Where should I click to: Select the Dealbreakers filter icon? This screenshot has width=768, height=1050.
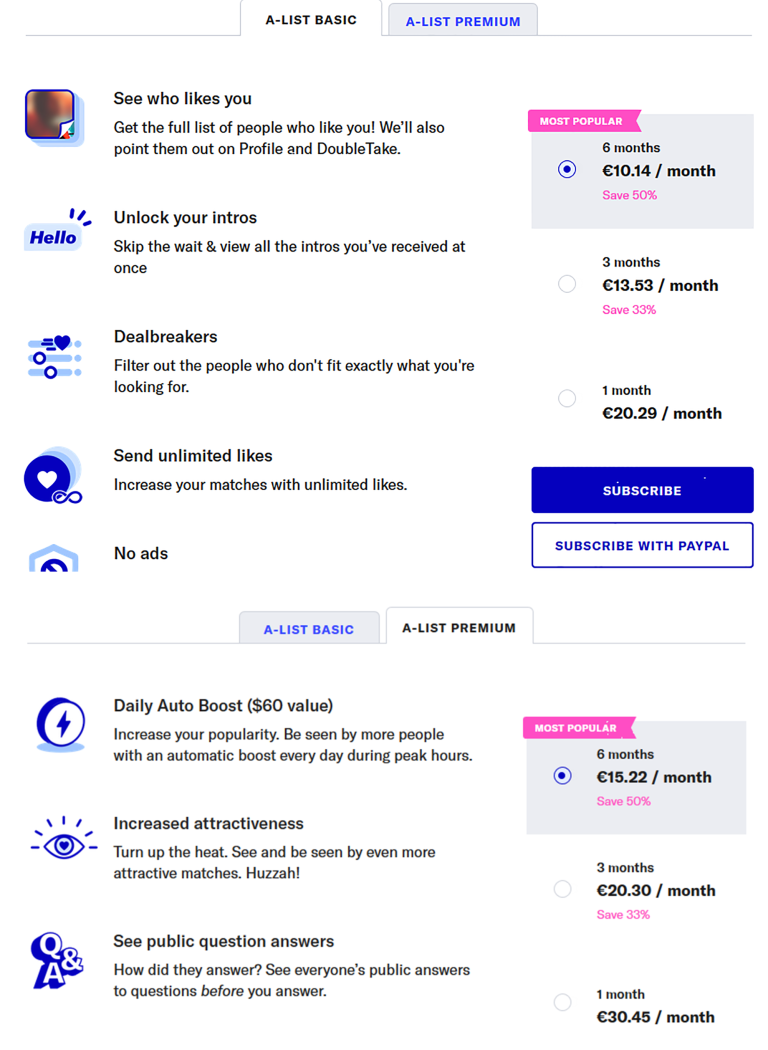pyautogui.click(x=54, y=356)
